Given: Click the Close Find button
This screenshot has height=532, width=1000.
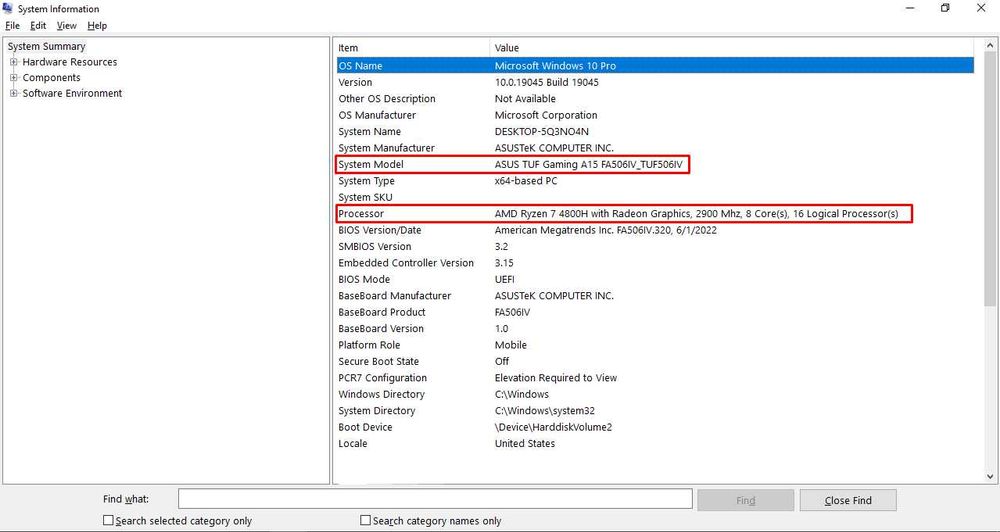Looking at the screenshot, I should point(848,500).
